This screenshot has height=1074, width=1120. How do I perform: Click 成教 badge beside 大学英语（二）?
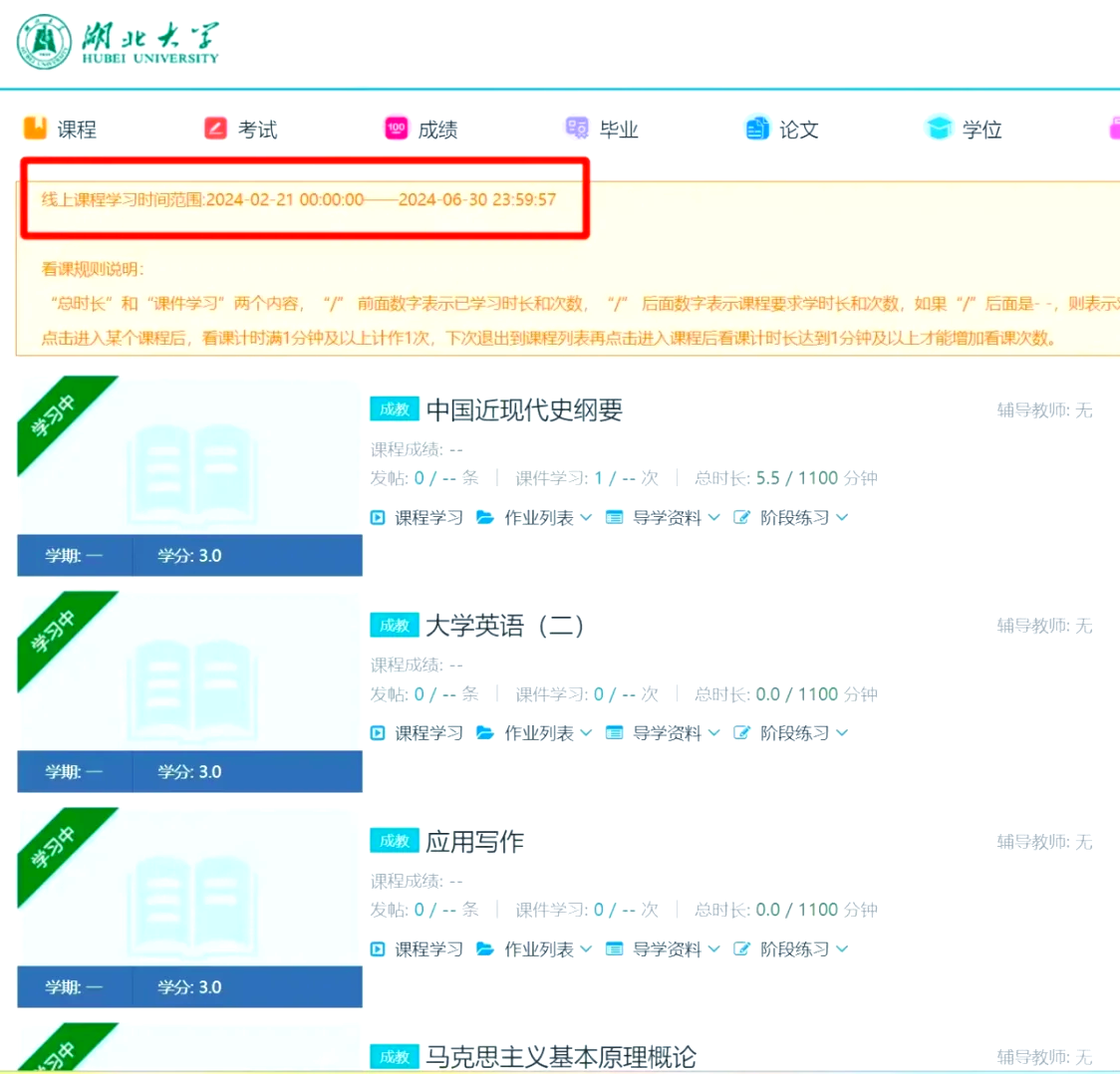[395, 626]
